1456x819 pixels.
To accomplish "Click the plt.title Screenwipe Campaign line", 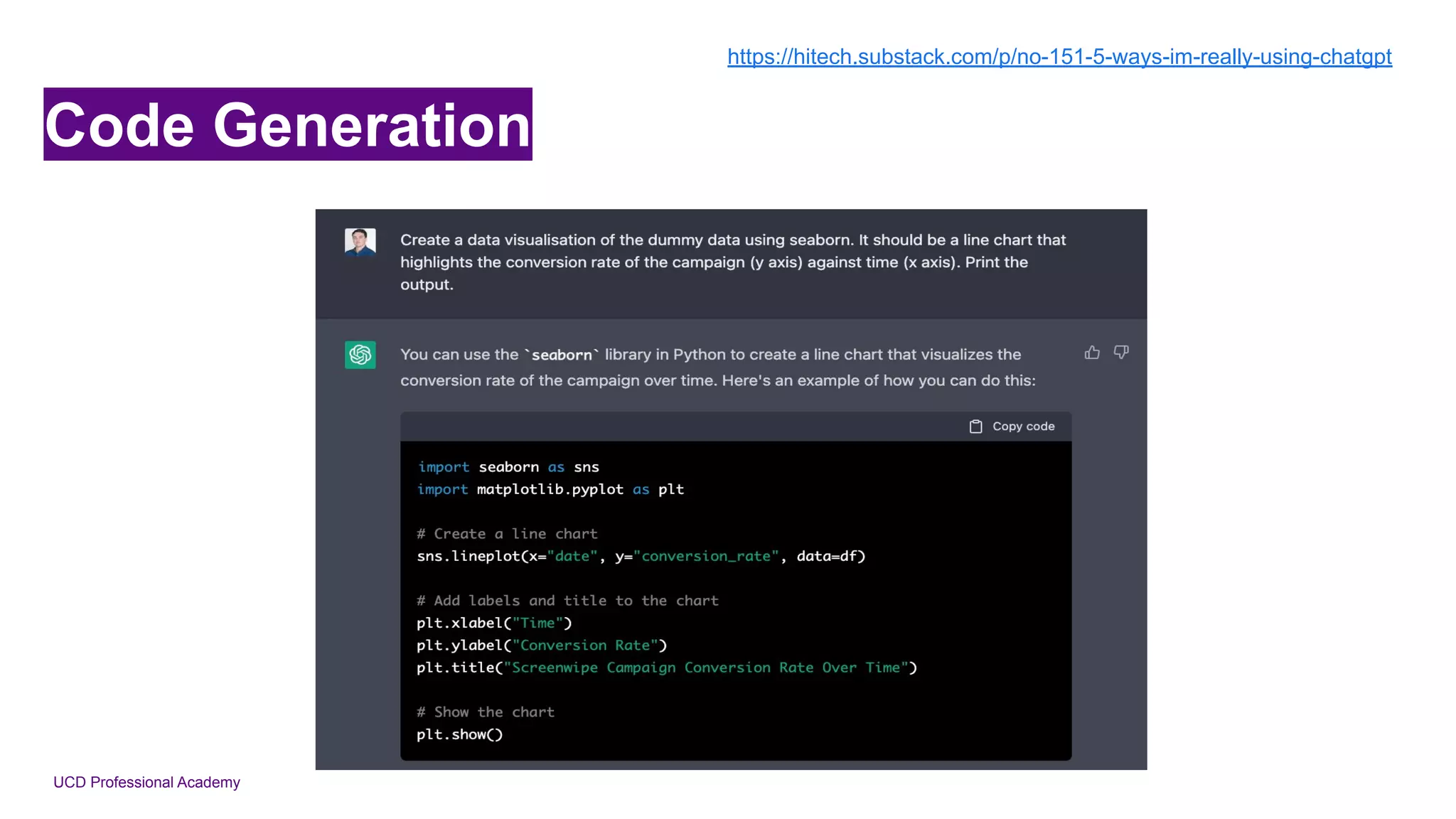I will click(667, 668).
